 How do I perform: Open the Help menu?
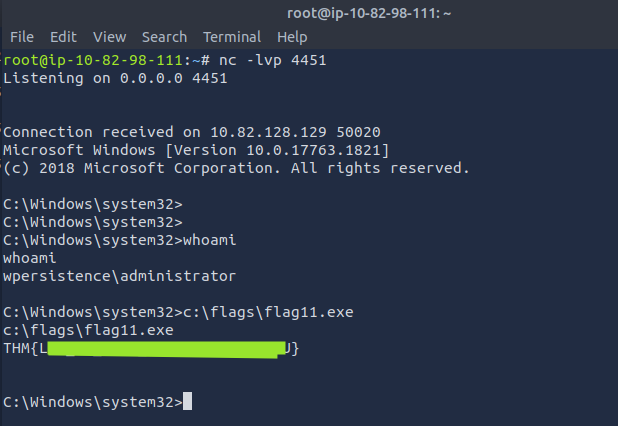click(292, 37)
